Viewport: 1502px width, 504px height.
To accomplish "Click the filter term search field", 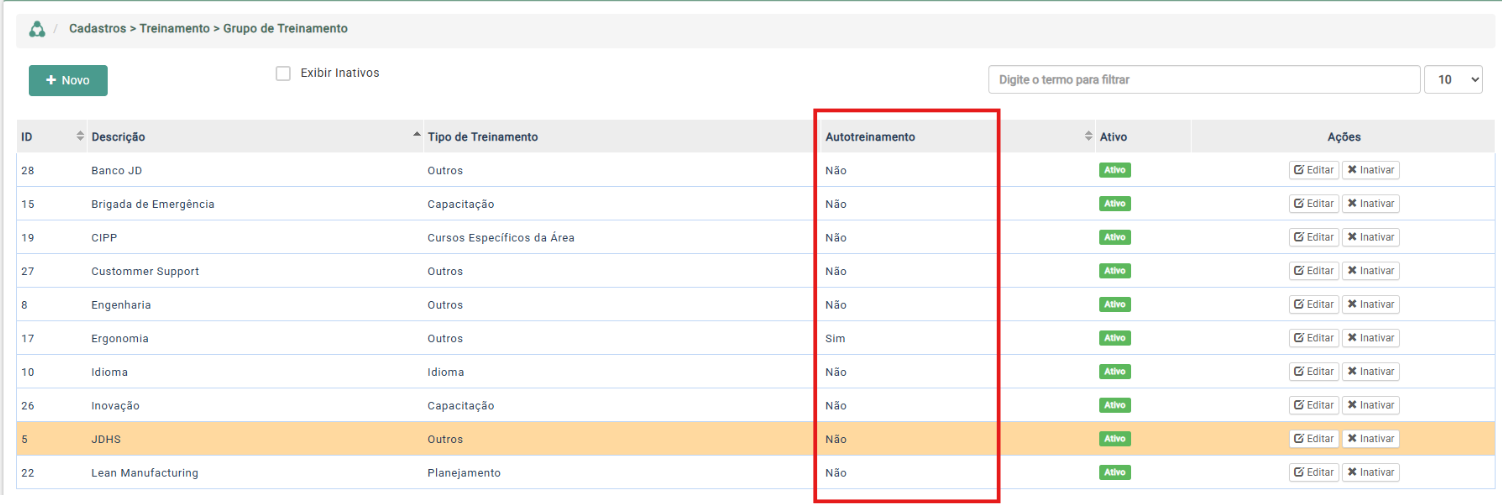I will pos(1203,79).
